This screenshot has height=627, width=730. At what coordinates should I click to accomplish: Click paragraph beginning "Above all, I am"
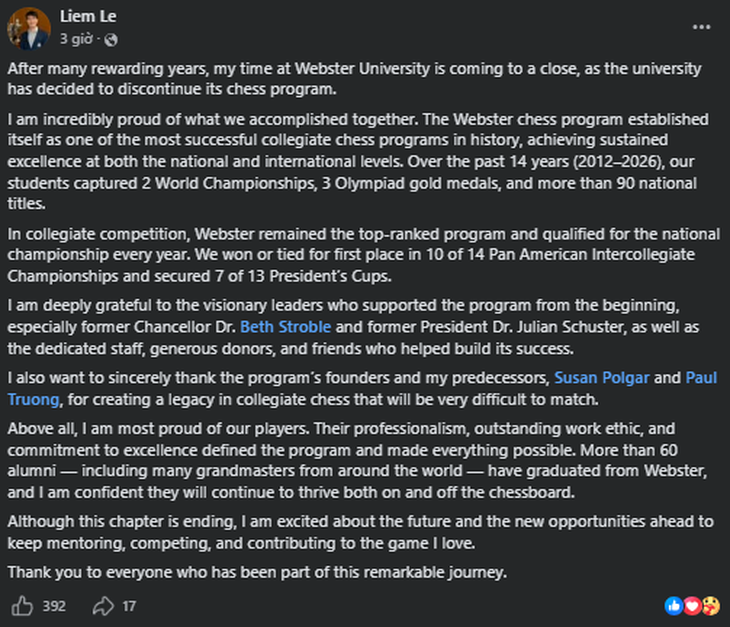[x=358, y=460]
